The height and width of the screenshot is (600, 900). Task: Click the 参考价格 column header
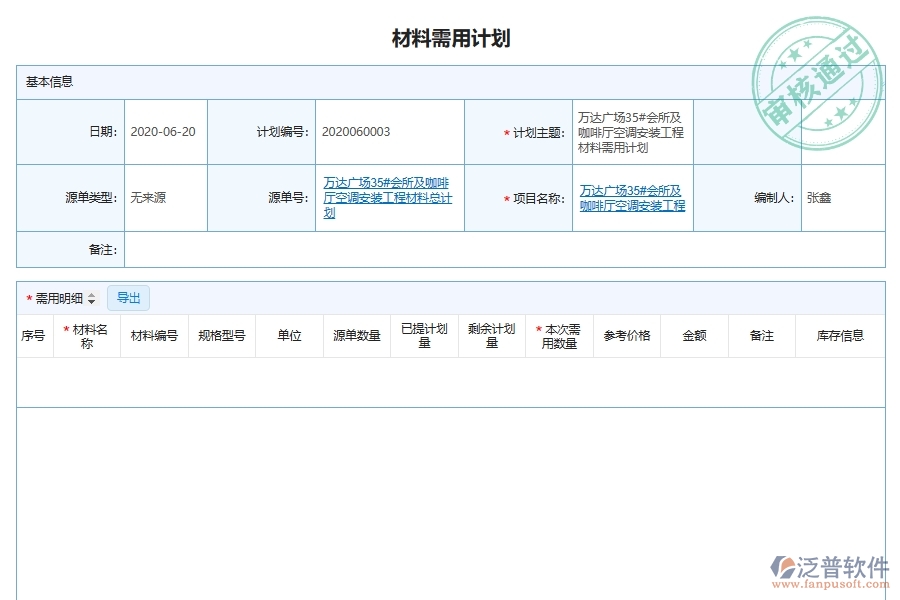pos(625,335)
